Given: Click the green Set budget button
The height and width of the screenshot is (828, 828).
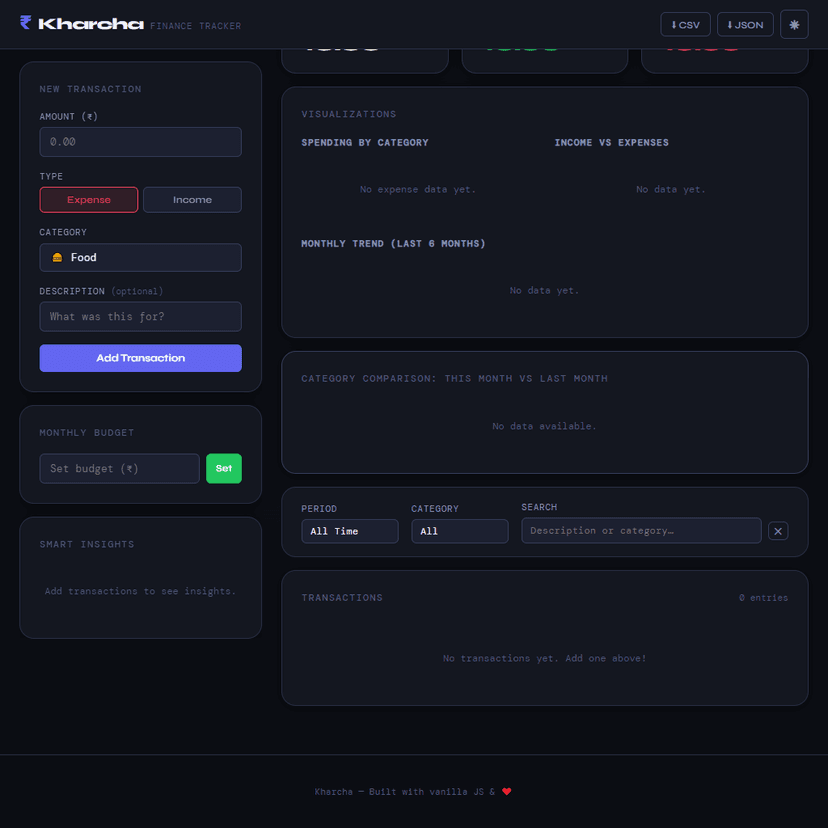Looking at the screenshot, I should (x=223, y=469).
